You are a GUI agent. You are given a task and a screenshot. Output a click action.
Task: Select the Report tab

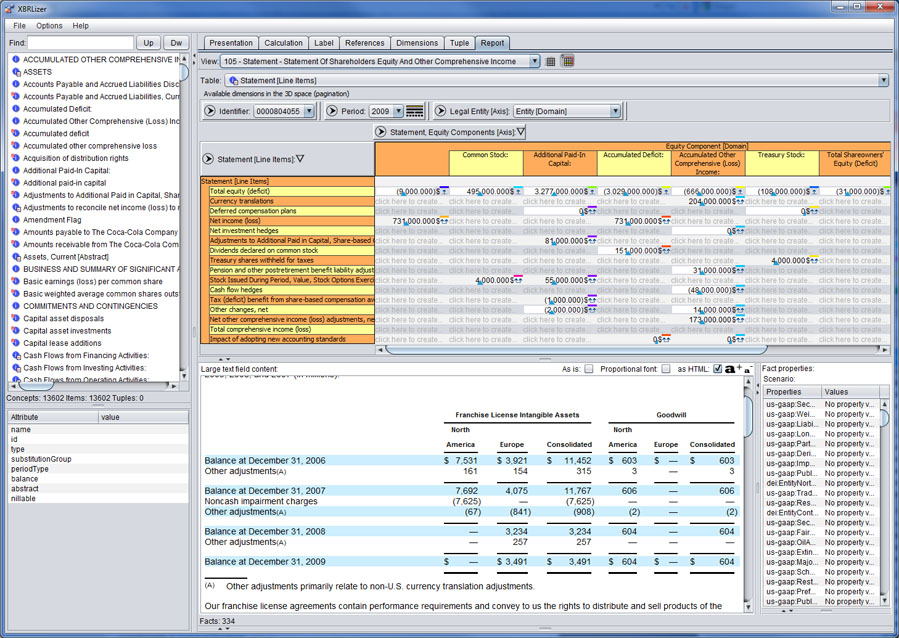coord(492,43)
